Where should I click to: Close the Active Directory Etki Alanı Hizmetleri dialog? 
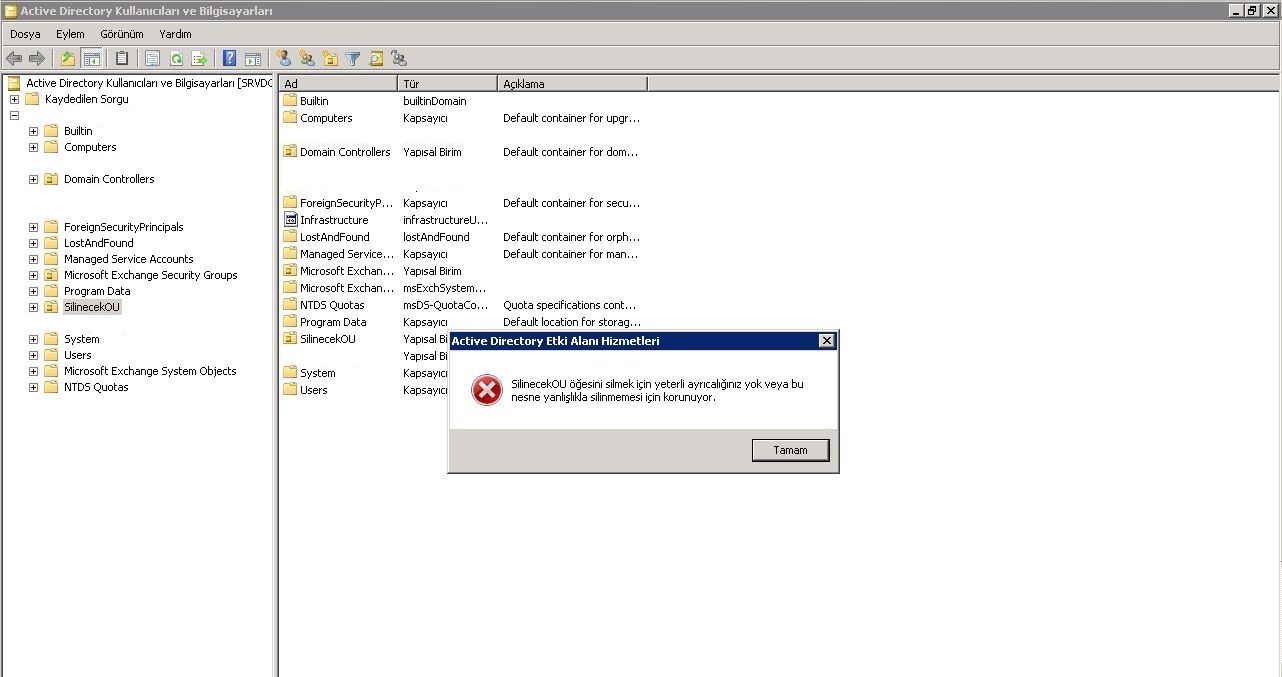pos(826,341)
